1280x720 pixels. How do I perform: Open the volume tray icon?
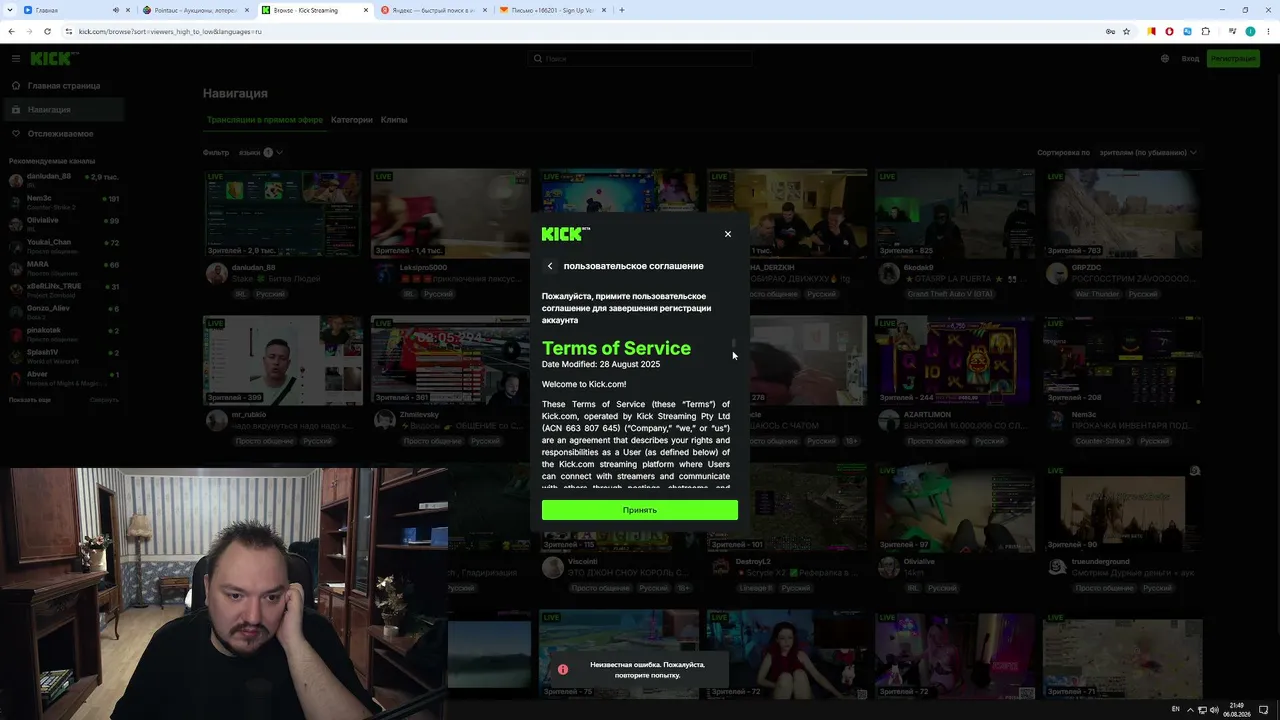[x=1214, y=709]
